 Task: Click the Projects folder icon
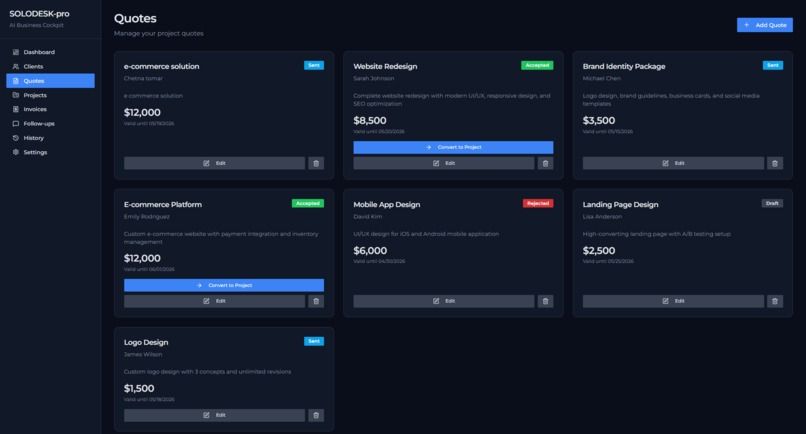tap(16, 95)
